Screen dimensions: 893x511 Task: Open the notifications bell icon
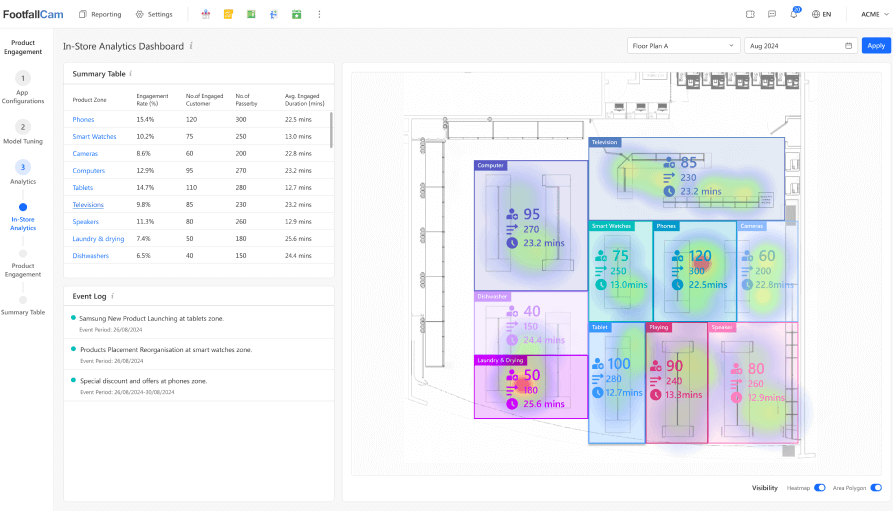click(794, 14)
